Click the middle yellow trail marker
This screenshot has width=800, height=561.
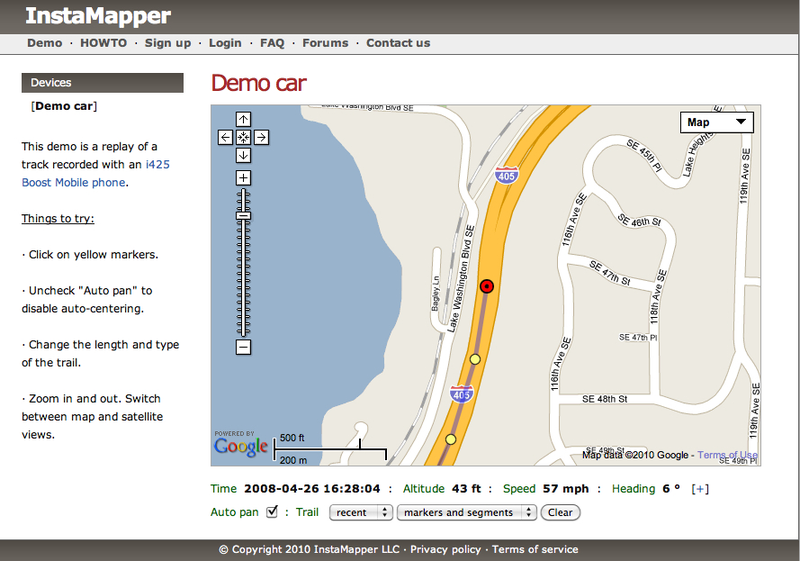[x=475, y=359]
